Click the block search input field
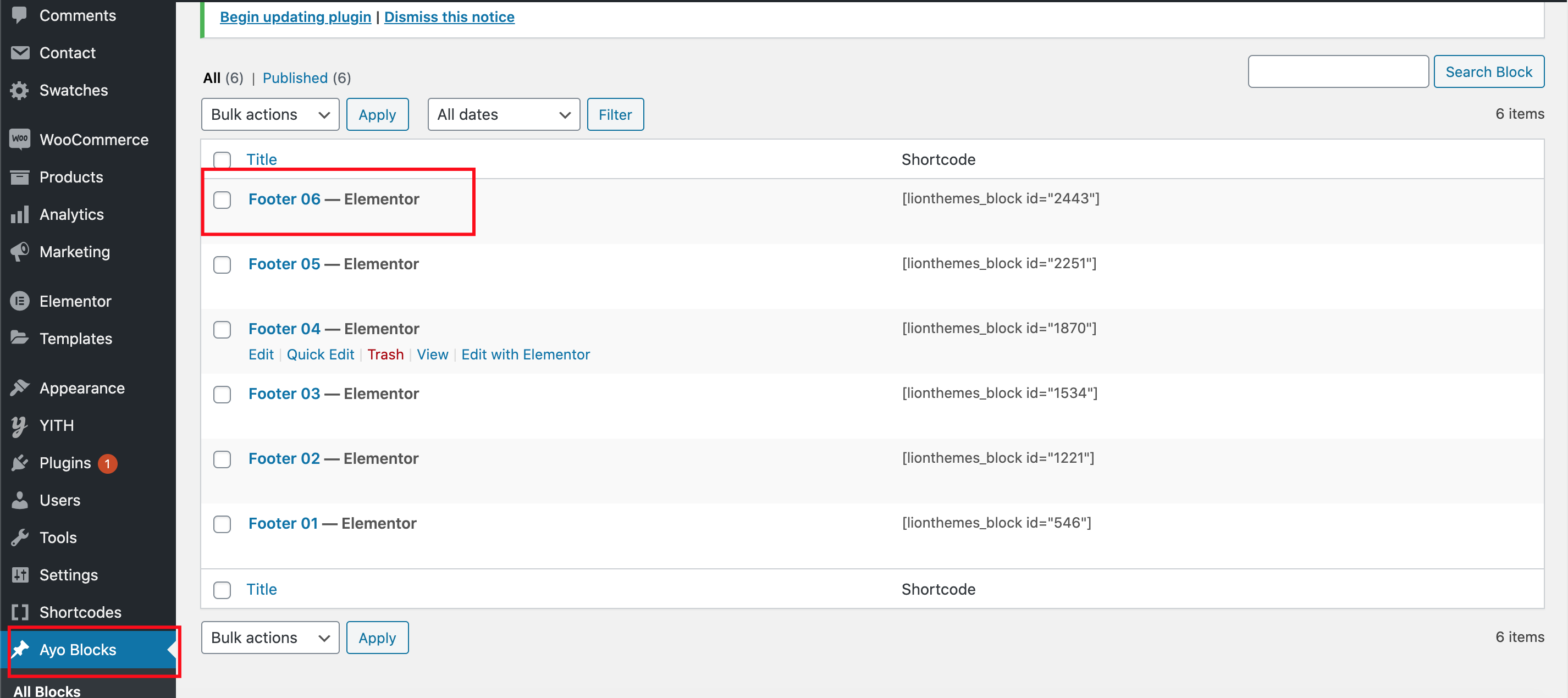Screen dimensions: 1568x698 1337,72
